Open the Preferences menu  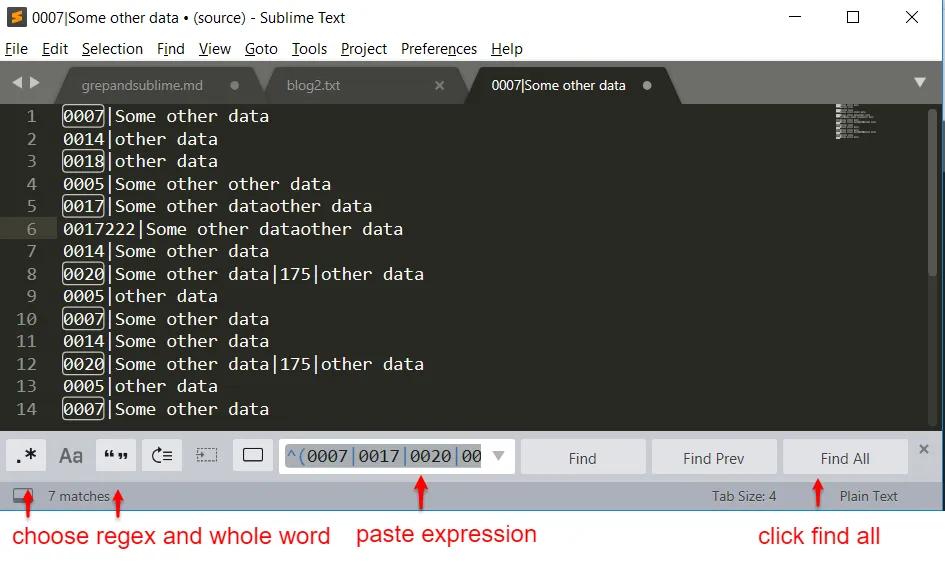[439, 49]
